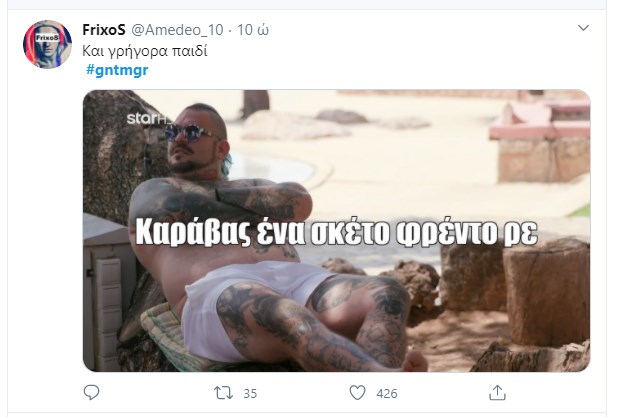Open the FrixoS display name link
The image size is (627, 417).
tap(104, 30)
